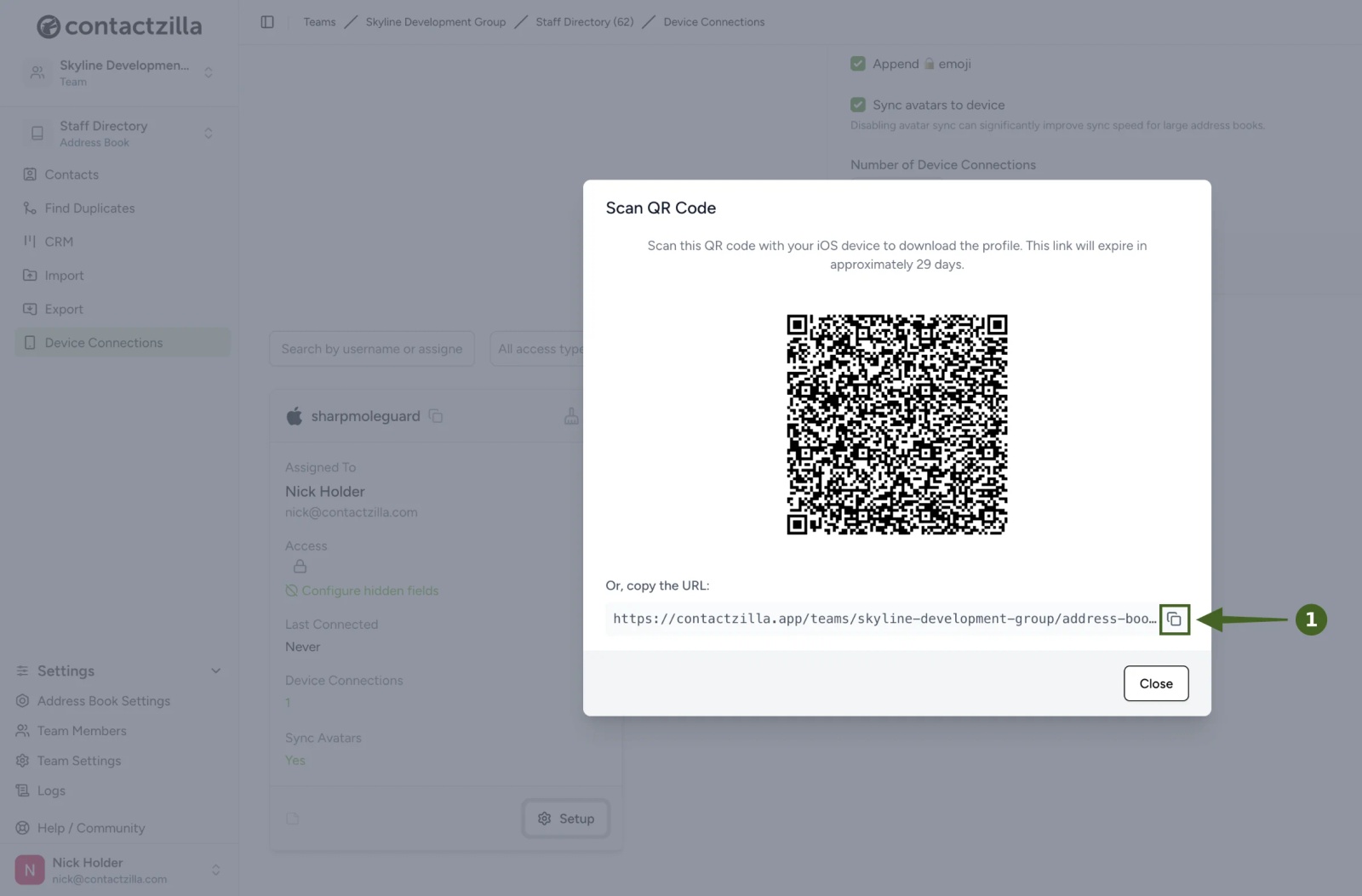Open Team Settings
Screen dimensions: 1362x896
coord(79,761)
